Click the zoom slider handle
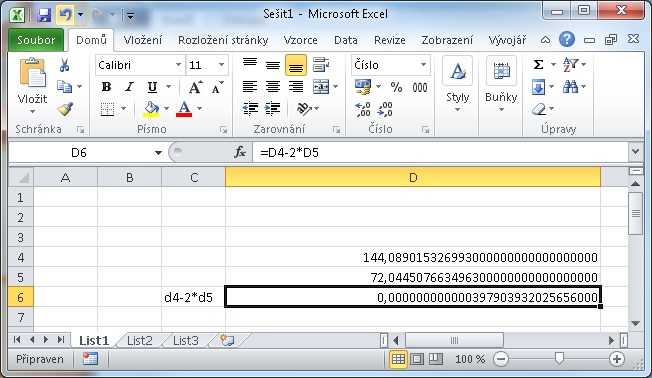Viewport: 652px width, 378px height. click(x=559, y=358)
